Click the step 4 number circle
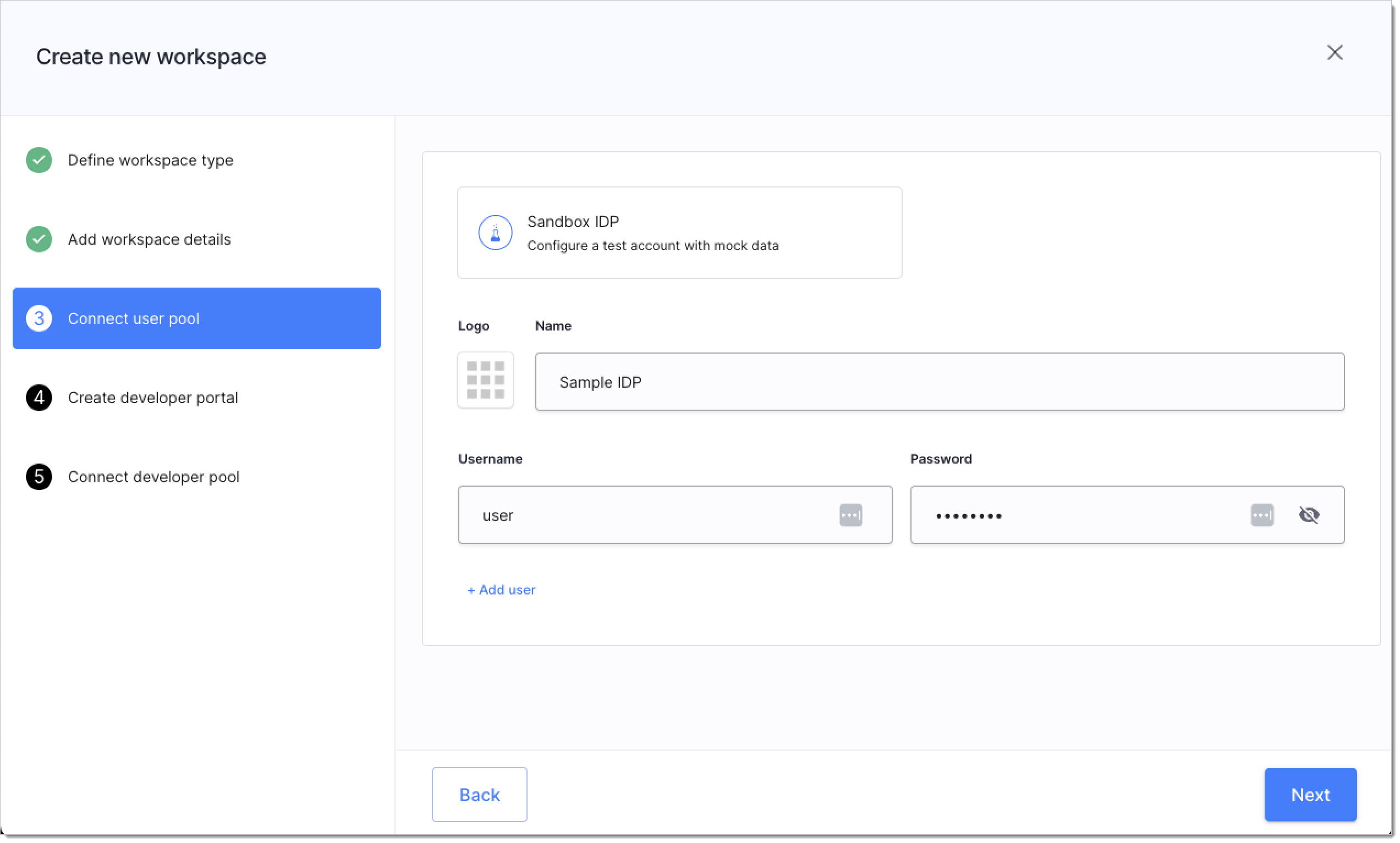Screen dimensions: 1400x843 [x=39, y=398]
